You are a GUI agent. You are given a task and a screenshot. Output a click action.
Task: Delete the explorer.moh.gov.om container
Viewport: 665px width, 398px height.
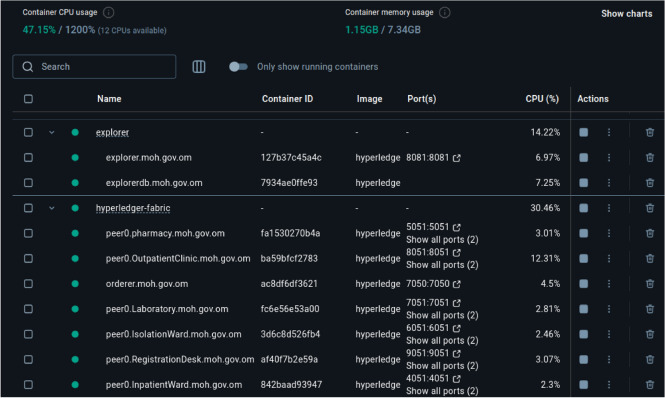tap(649, 158)
